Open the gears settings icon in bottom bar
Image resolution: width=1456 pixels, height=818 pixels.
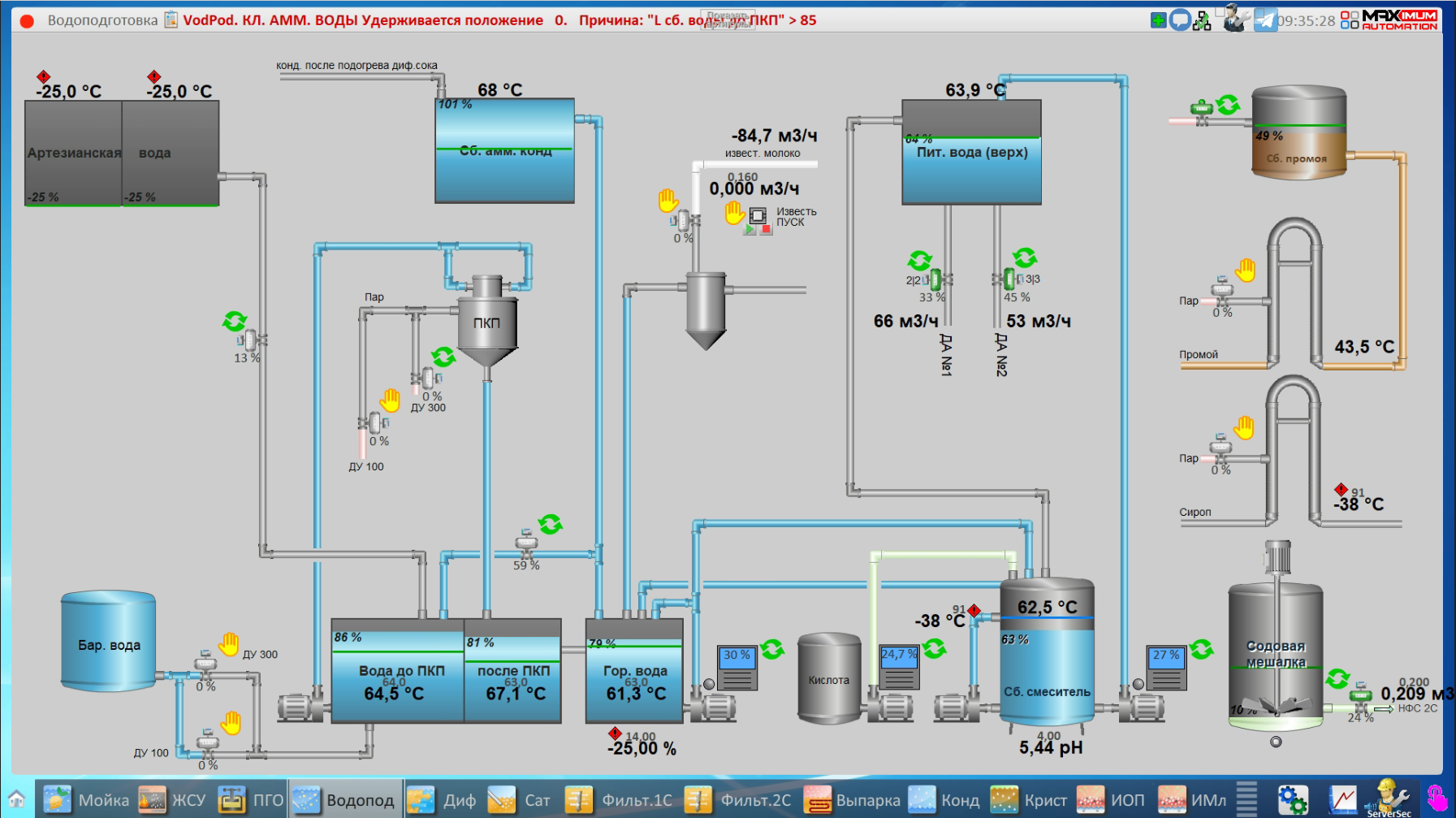coord(1292,800)
